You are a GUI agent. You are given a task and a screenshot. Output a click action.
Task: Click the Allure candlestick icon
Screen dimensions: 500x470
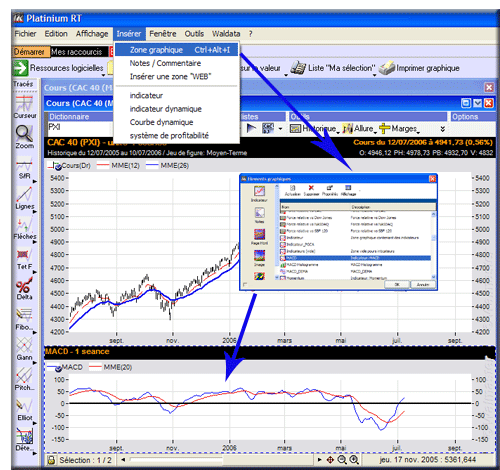(348, 129)
